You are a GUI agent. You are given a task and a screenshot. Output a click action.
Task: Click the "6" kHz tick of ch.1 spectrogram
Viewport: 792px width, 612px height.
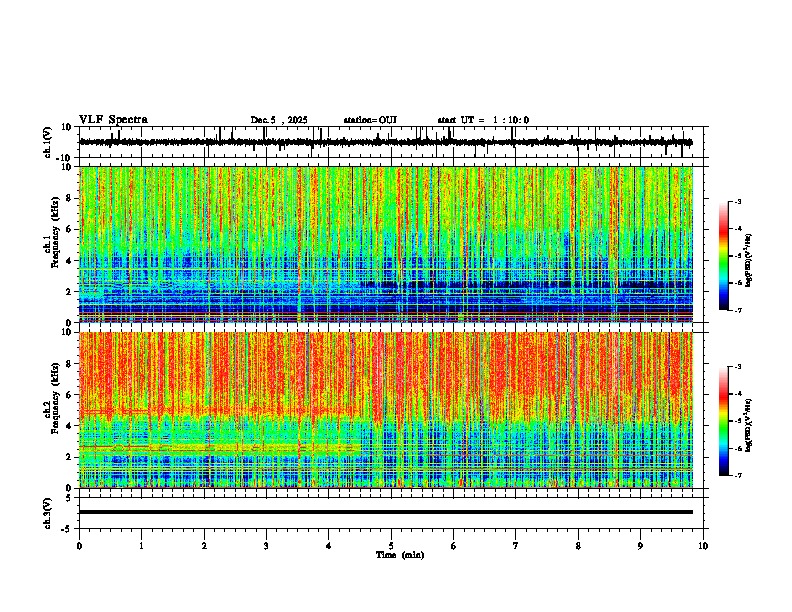tap(70, 229)
